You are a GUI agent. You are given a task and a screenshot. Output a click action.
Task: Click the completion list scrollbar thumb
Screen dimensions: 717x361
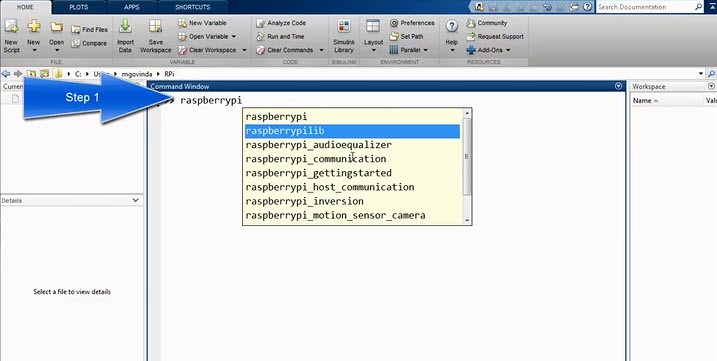(x=467, y=156)
